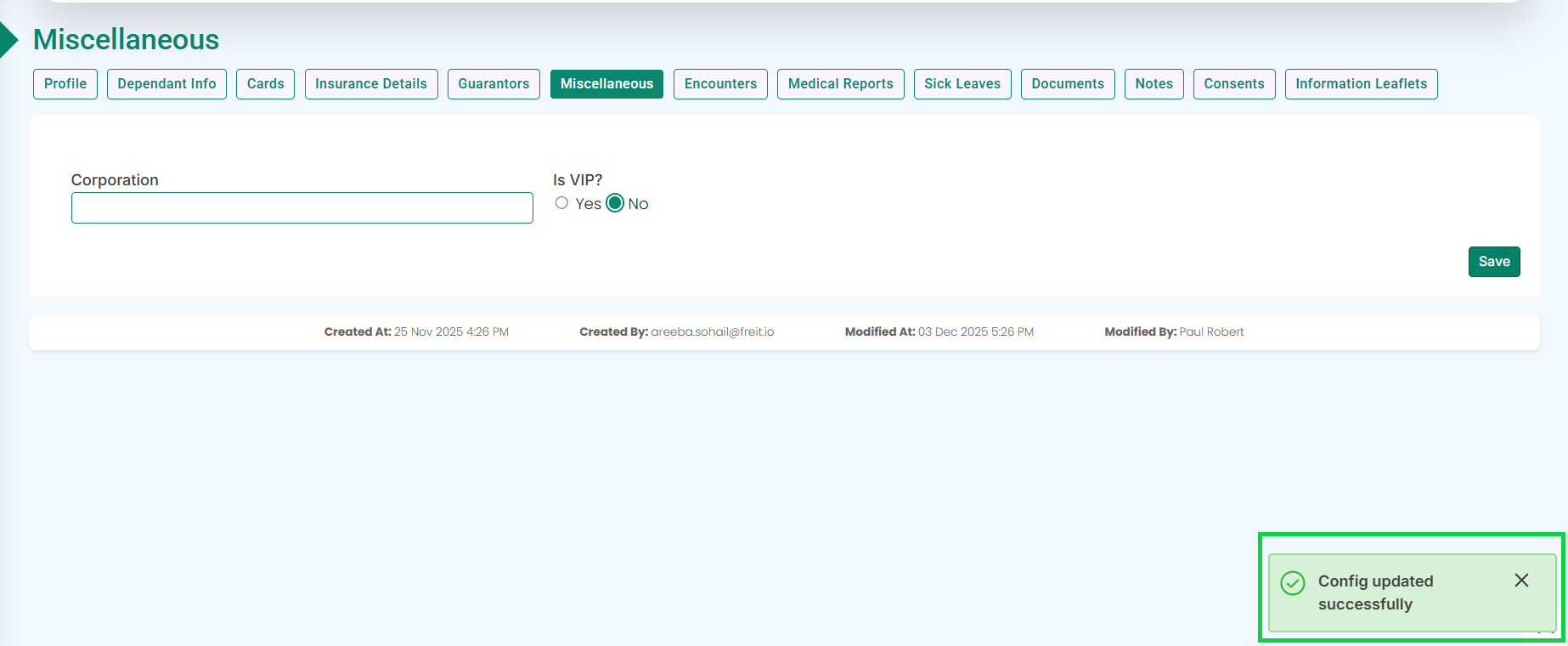
Task: Select Yes for Is VIP
Action: (x=561, y=203)
